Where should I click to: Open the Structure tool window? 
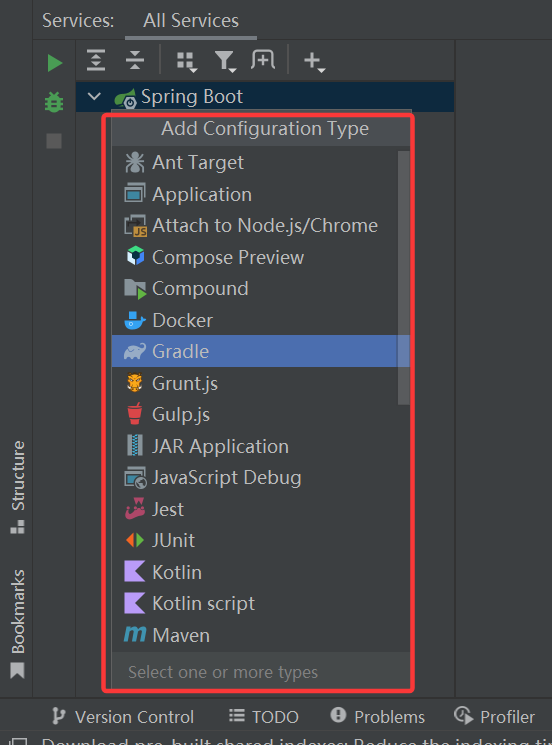point(18,487)
